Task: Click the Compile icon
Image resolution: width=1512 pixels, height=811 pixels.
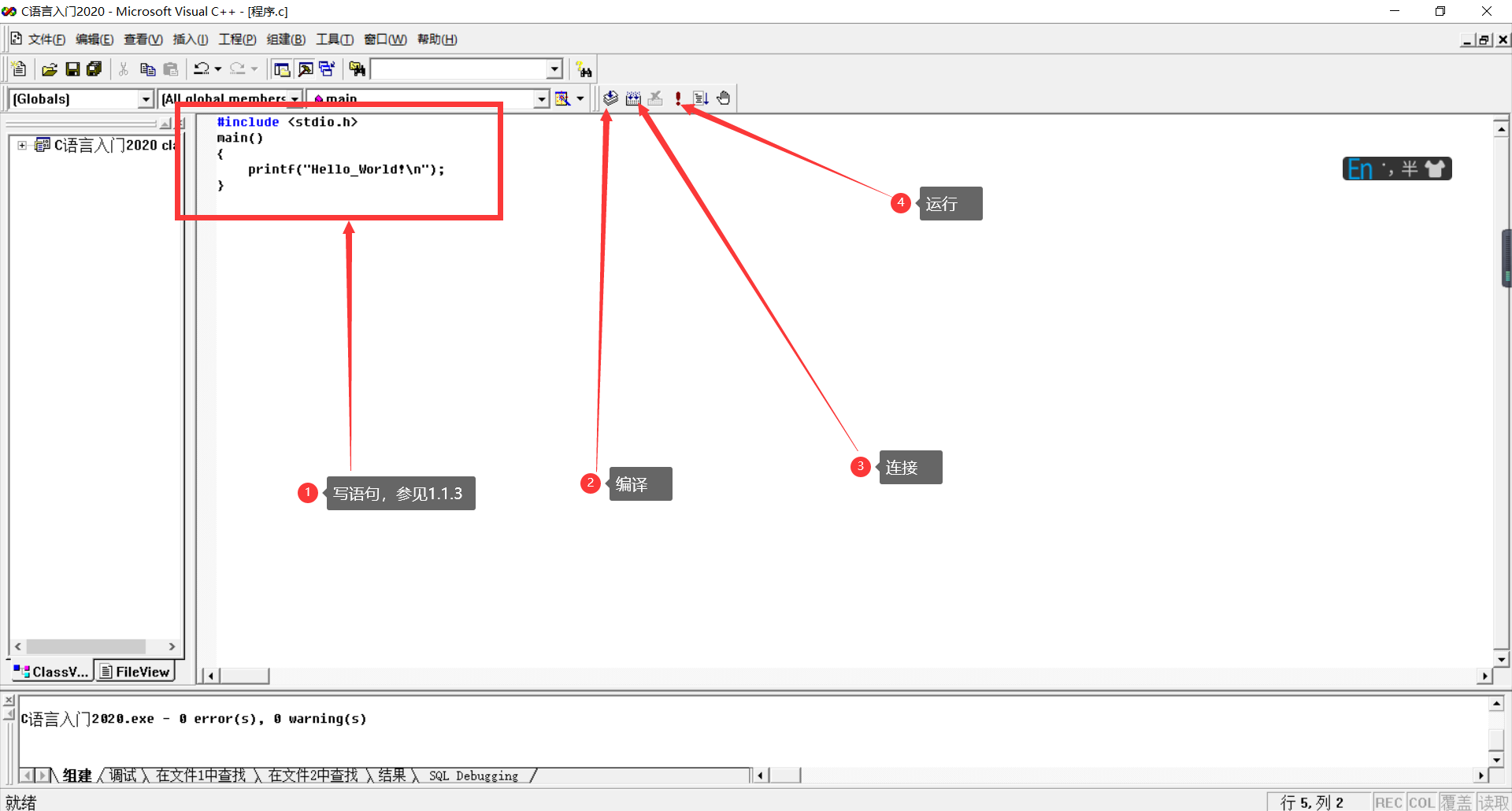Action: [x=610, y=98]
